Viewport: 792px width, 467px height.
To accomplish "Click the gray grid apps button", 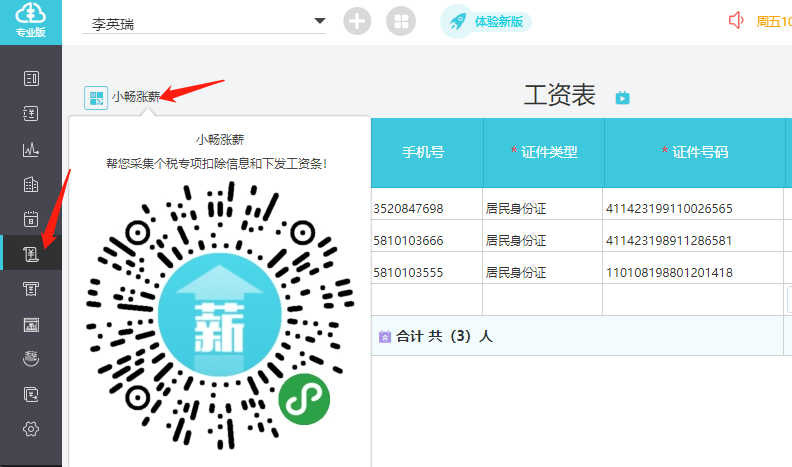I will point(401,21).
